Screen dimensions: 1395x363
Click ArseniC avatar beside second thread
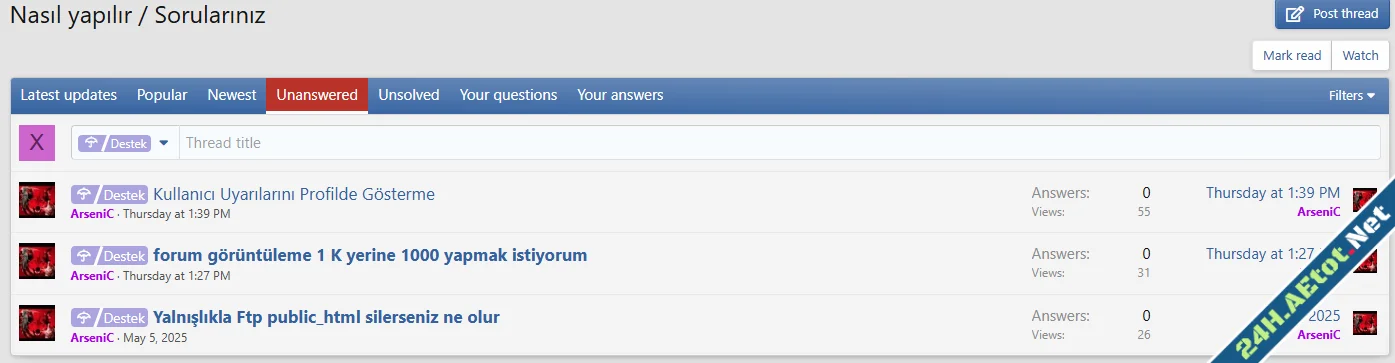(37, 261)
